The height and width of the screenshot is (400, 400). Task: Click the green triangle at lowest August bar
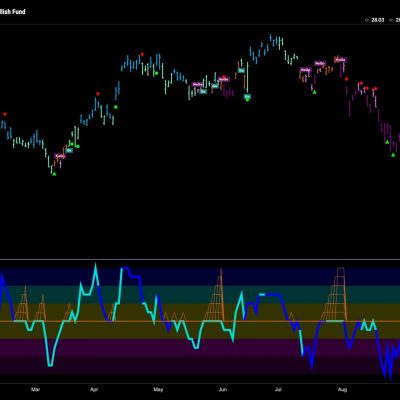393,155
